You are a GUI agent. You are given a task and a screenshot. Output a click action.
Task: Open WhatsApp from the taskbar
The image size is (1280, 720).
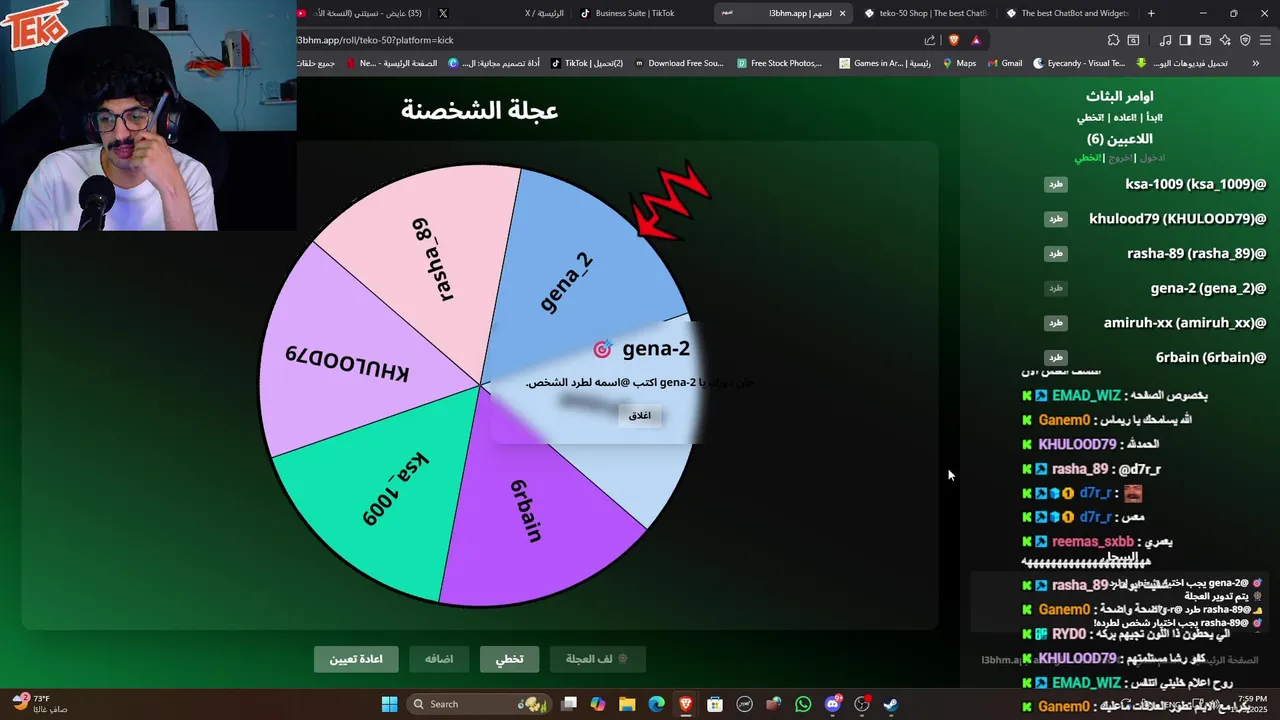(x=803, y=704)
